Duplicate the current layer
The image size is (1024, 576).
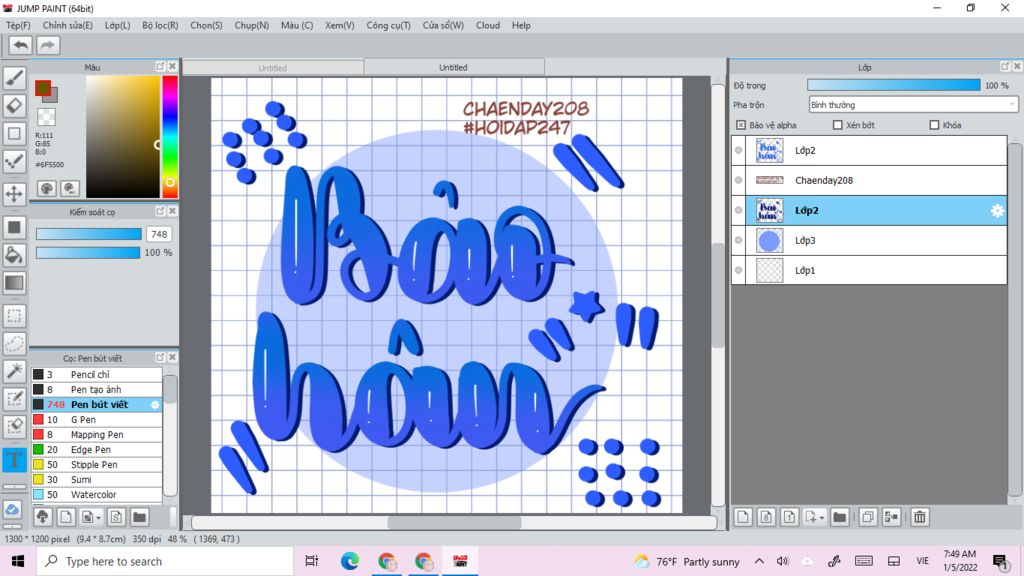(x=868, y=517)
